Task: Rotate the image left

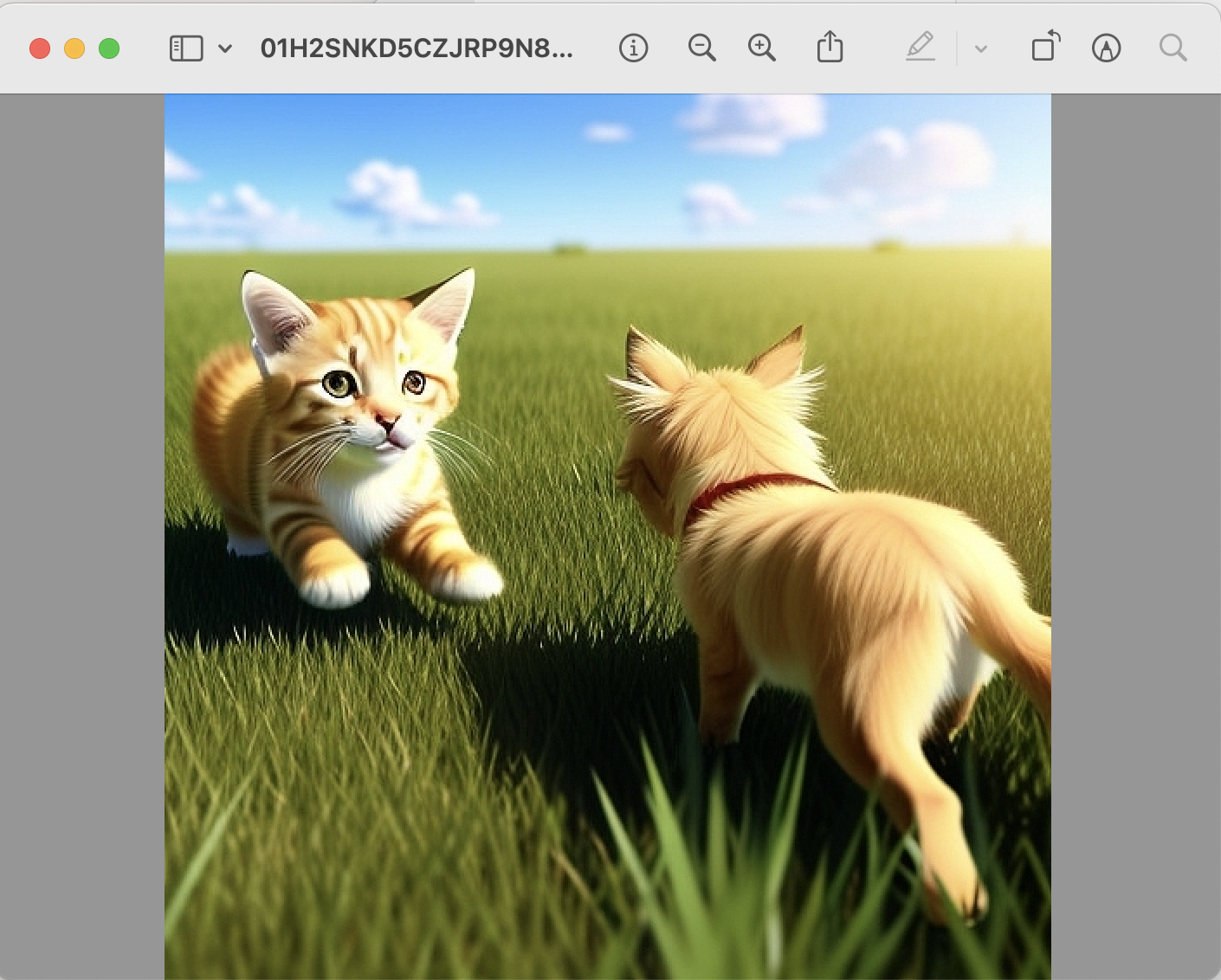Action: click(x=1045, y=48)
